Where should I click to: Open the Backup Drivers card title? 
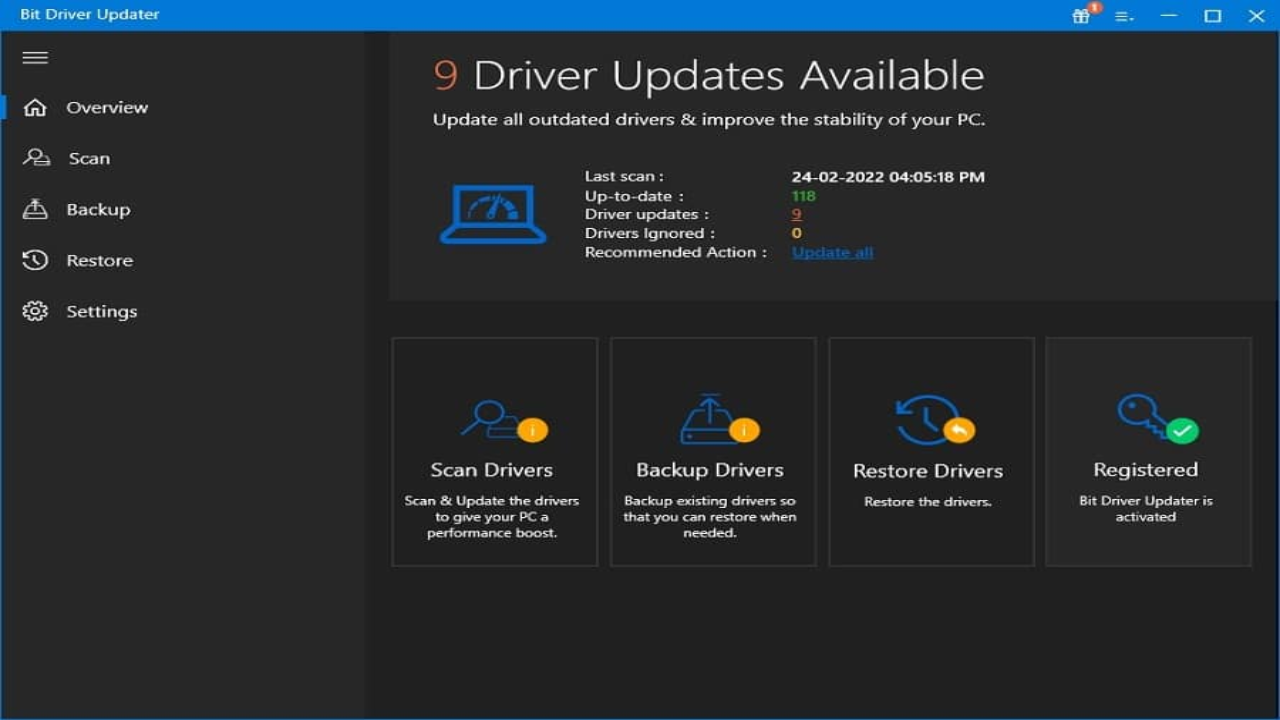tap(710, 470)
